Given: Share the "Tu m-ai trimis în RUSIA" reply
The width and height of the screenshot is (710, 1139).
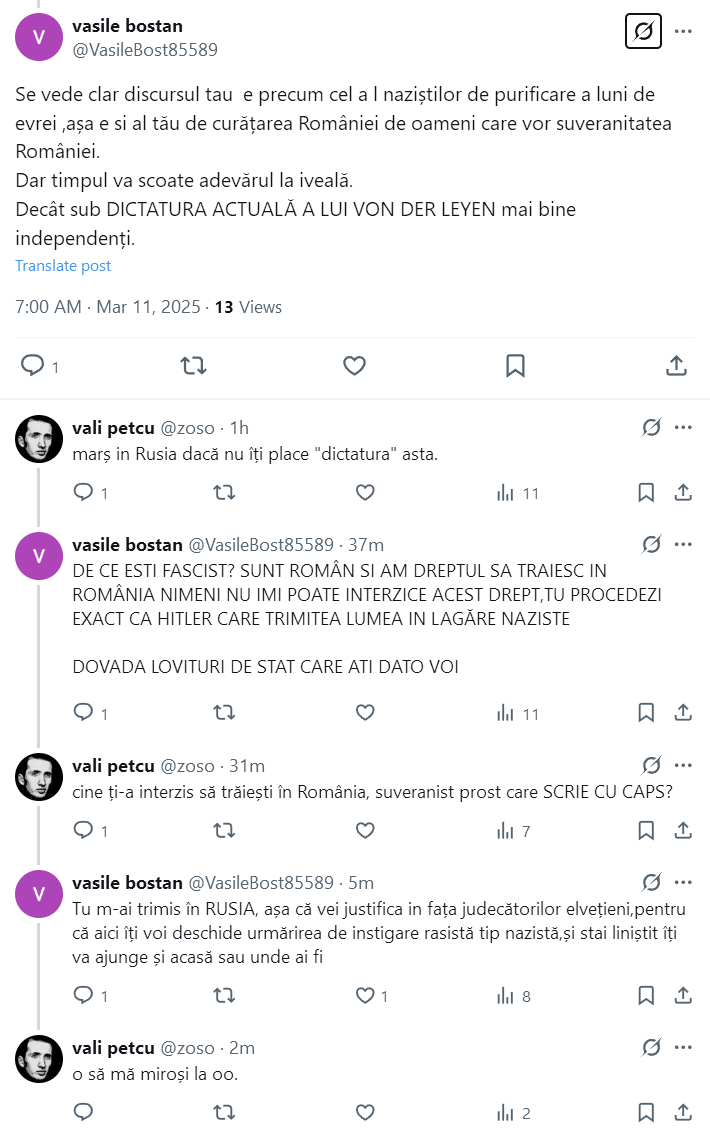Looking at the screenshot, I should point(684,996).
